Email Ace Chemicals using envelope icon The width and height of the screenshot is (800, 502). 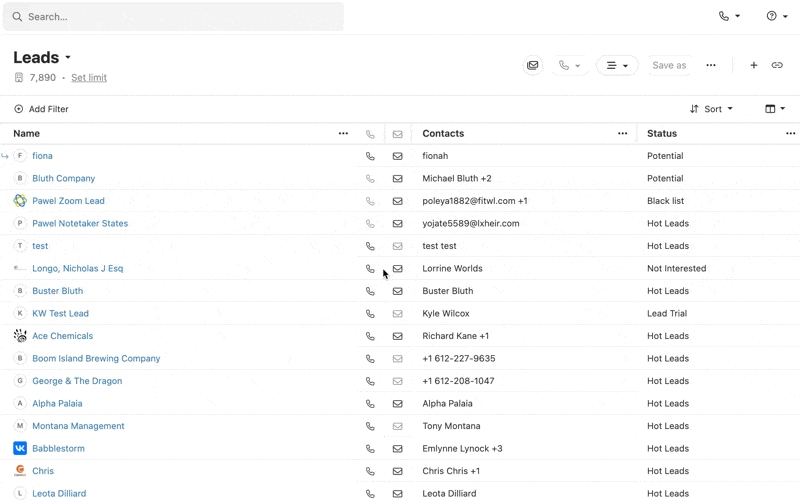pyautogui.click(x=397, y=336)
